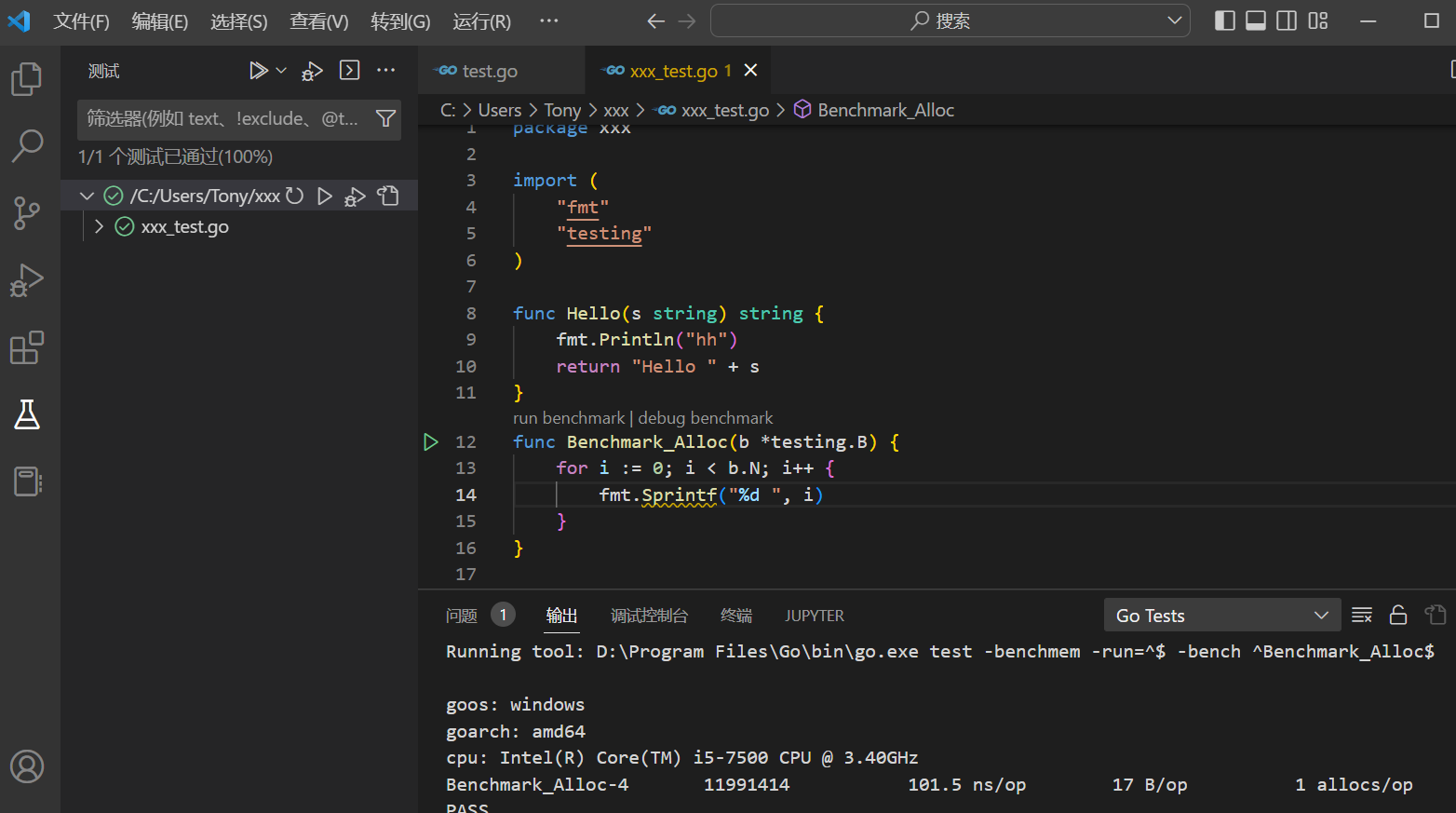The image size is (1456, 813).
Task: Click the run benchmark gutter arrow on line 12
Action: 430,442
